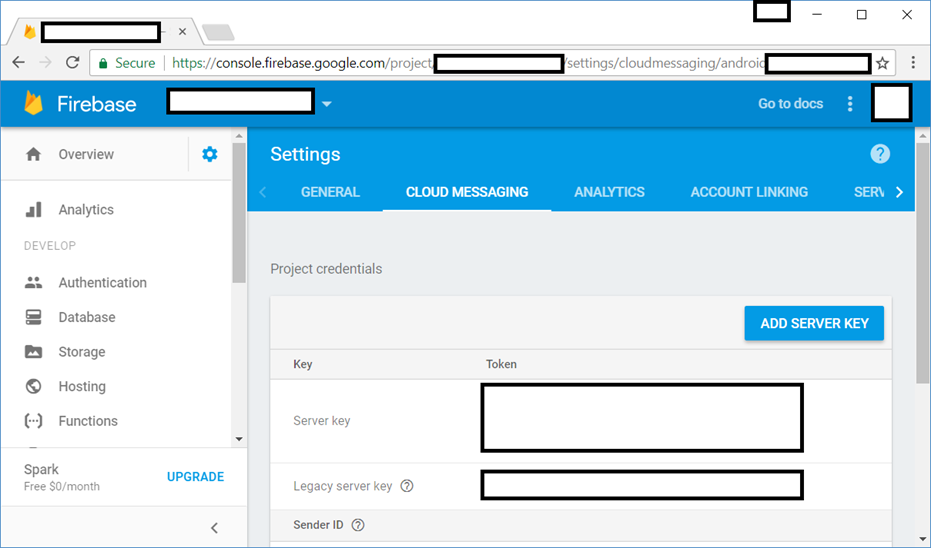Minimize the browser window
The height and width of the screenshot is (548, 931).
tap(817, 15)
